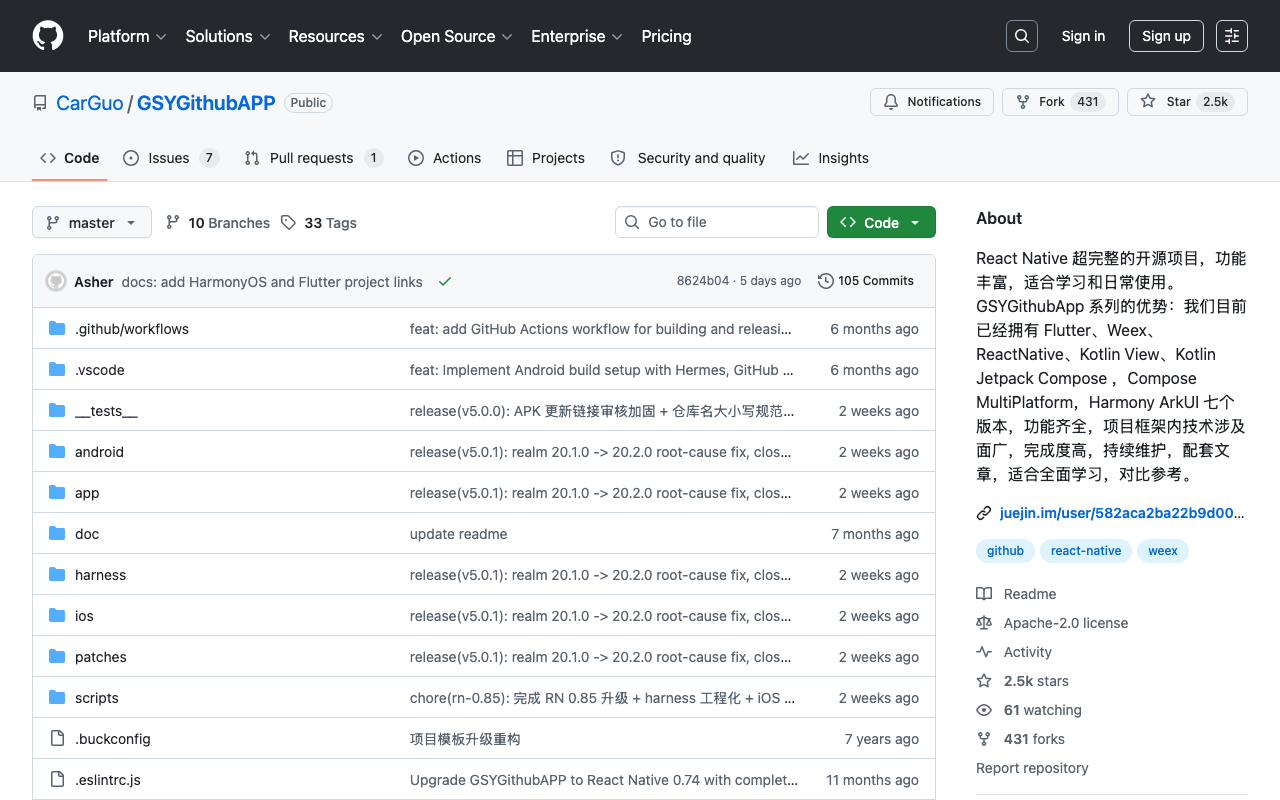Click the green commit status checkmark
1280x800 pixels.
(445, 282)
